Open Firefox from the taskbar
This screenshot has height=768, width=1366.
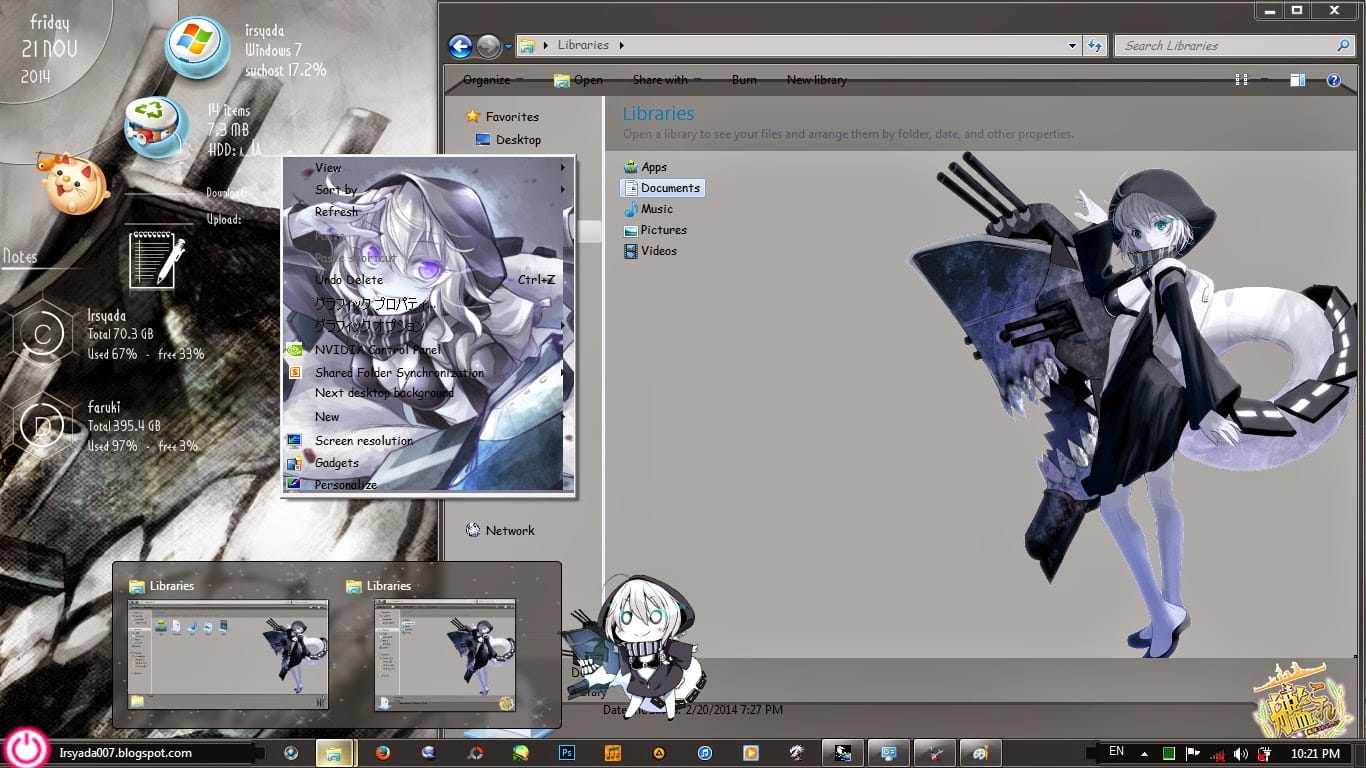pyautogui.click(x=382, y=753)
